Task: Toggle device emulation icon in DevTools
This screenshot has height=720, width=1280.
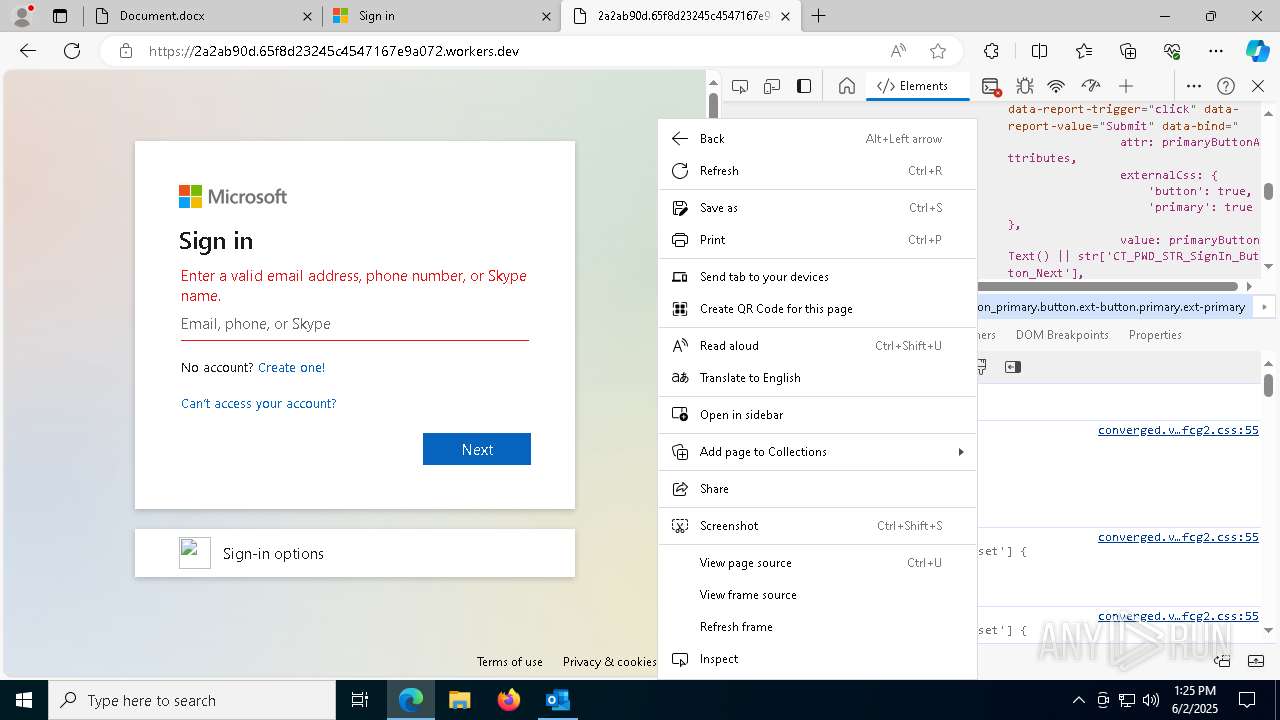Action: tap(772, 86)
